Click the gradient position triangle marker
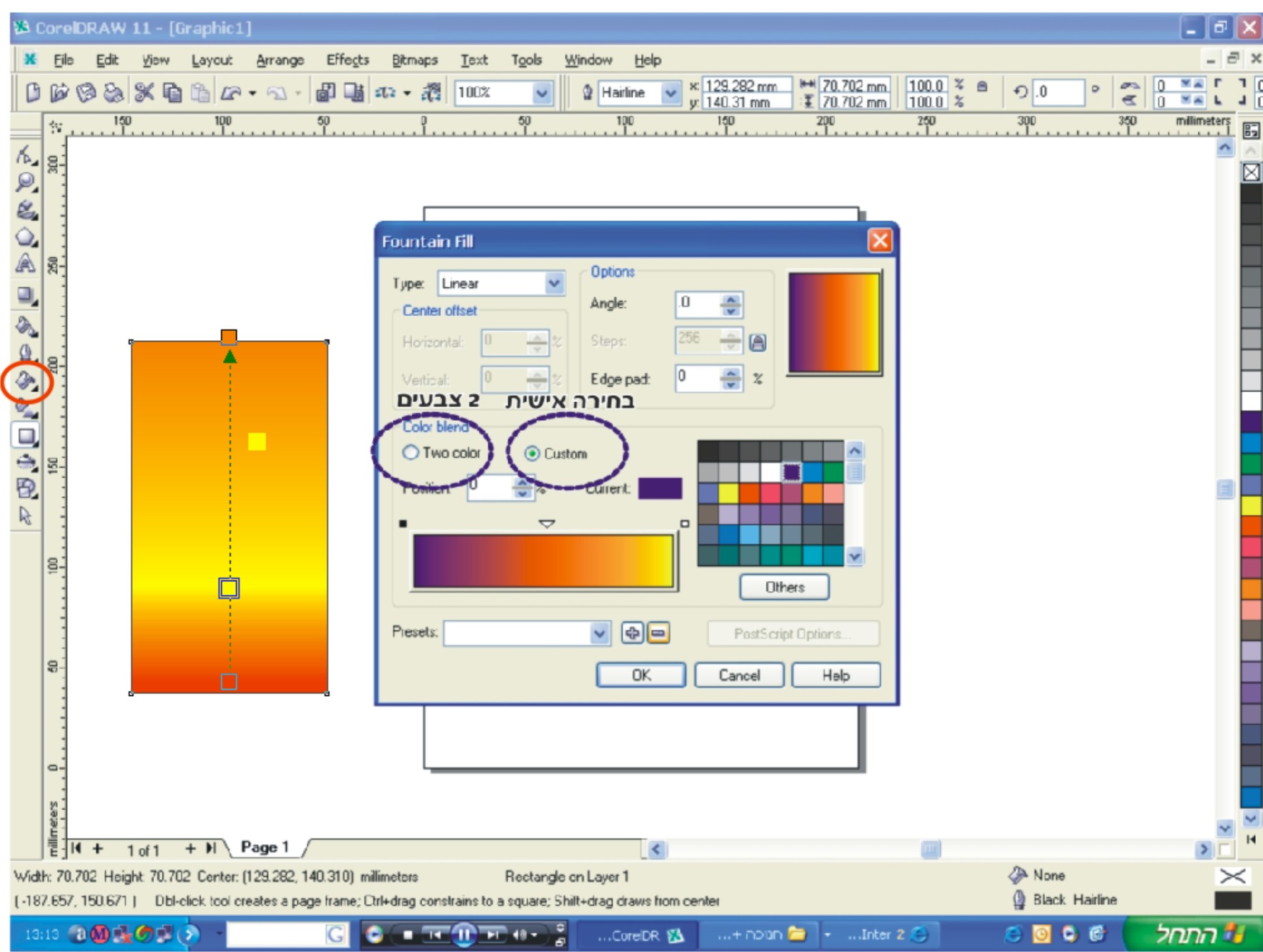 point(547,523)
